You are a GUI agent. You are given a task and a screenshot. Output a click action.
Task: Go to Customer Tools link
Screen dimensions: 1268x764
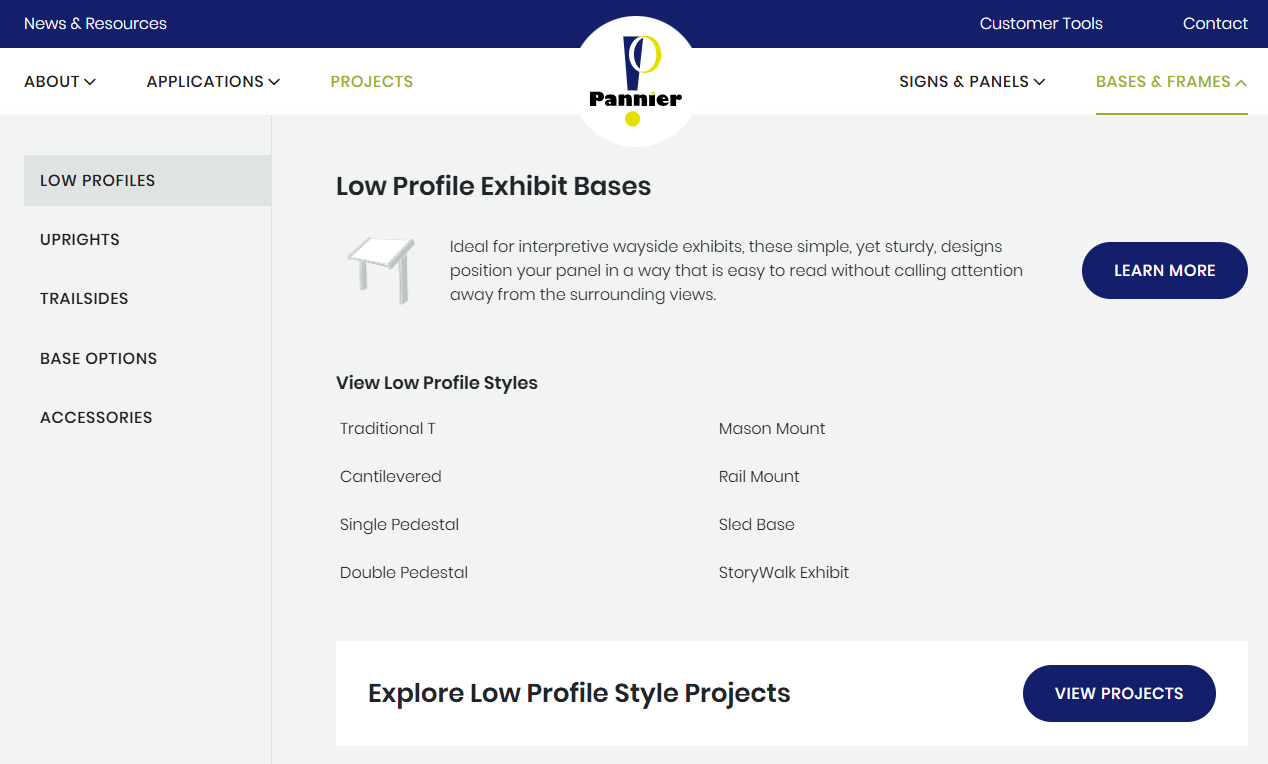pos(1041,24)
